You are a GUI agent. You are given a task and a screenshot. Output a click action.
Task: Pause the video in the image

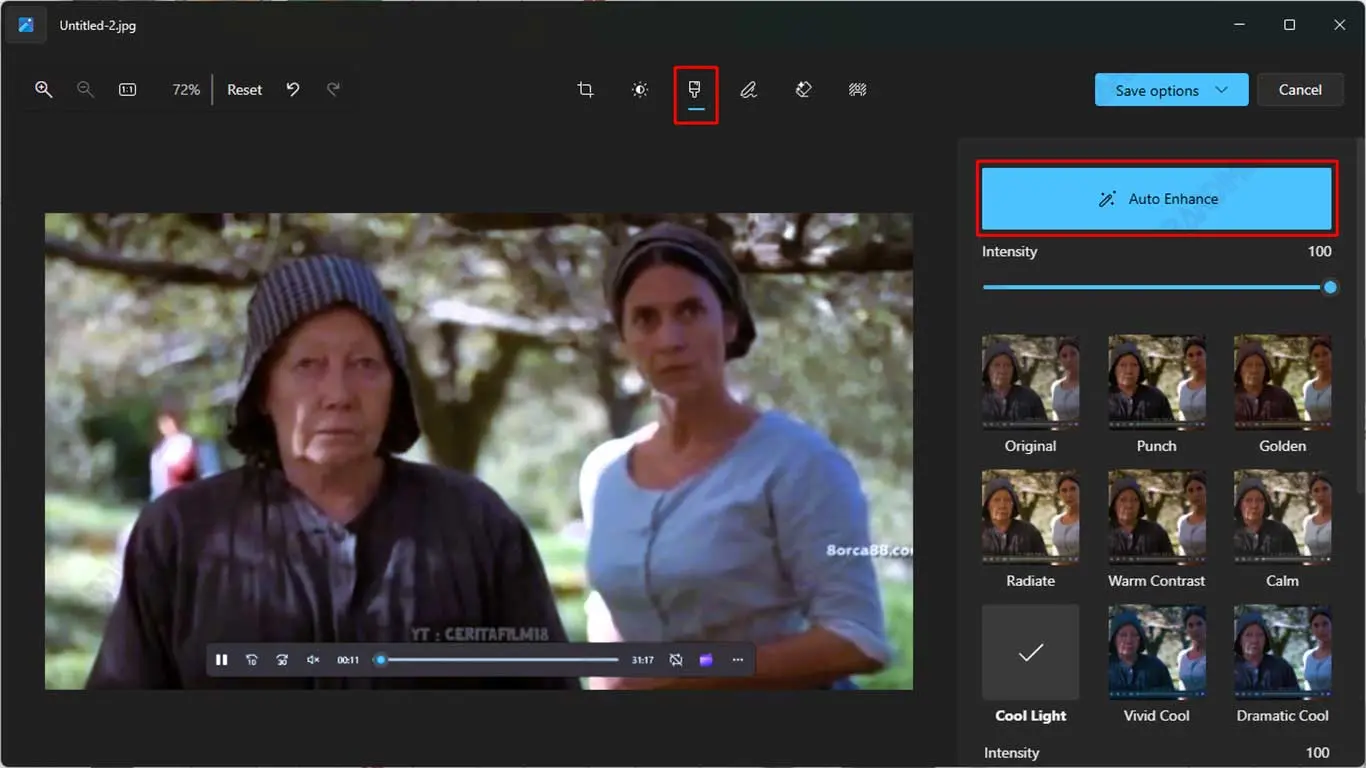click(x=222, y=660)
